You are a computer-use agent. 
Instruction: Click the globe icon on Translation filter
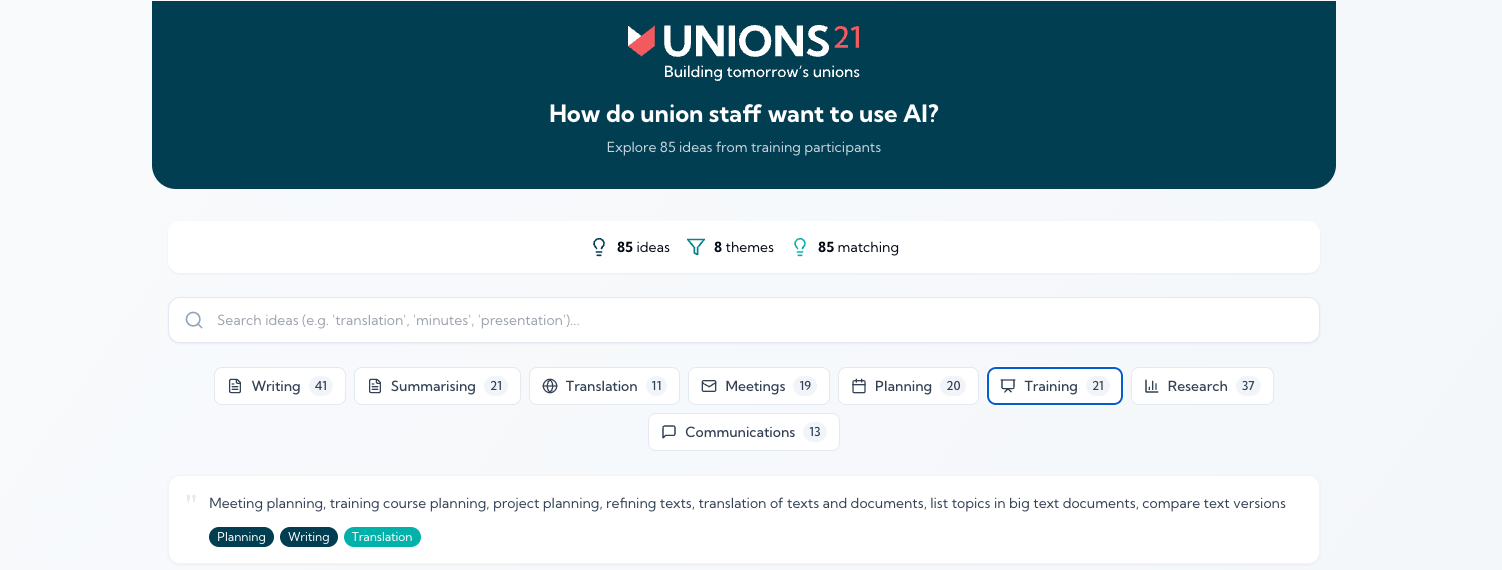click(x=550, y=386)
